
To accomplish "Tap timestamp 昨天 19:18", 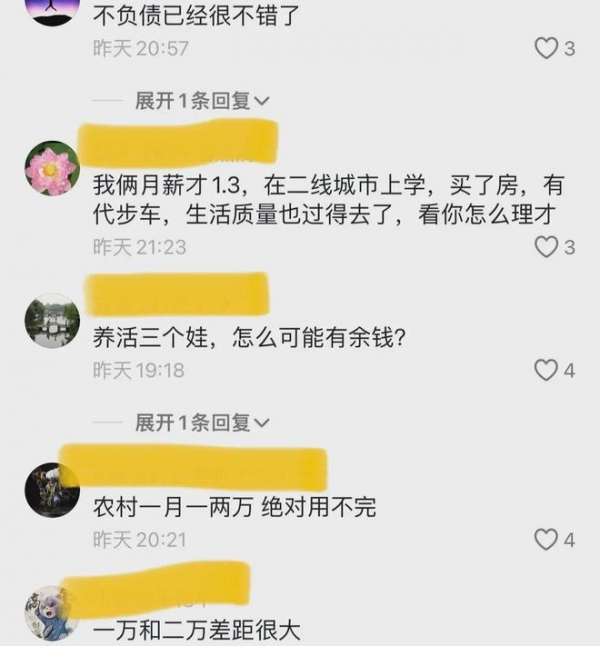I will pos(138,370).
